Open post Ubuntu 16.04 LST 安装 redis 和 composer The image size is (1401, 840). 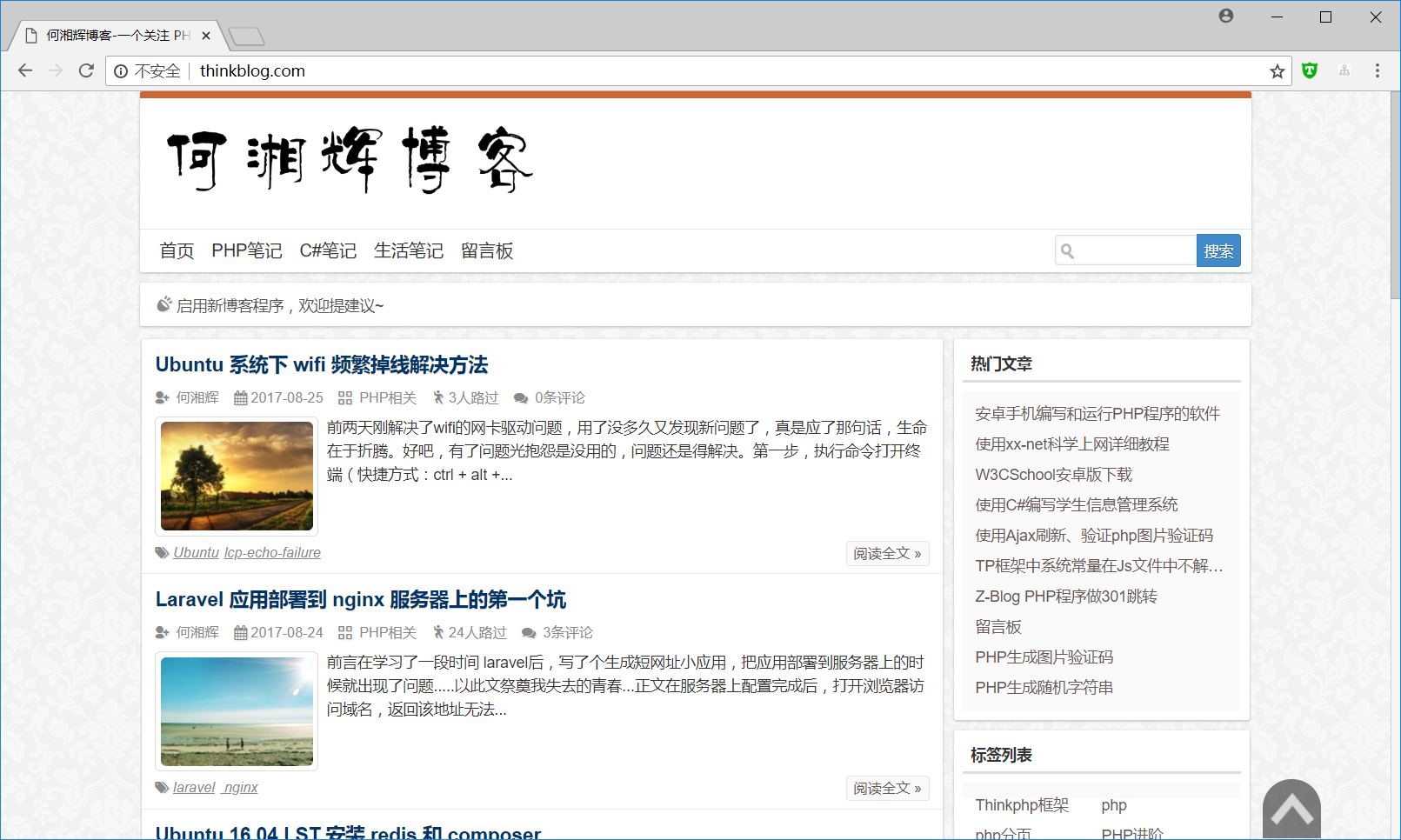348,832
